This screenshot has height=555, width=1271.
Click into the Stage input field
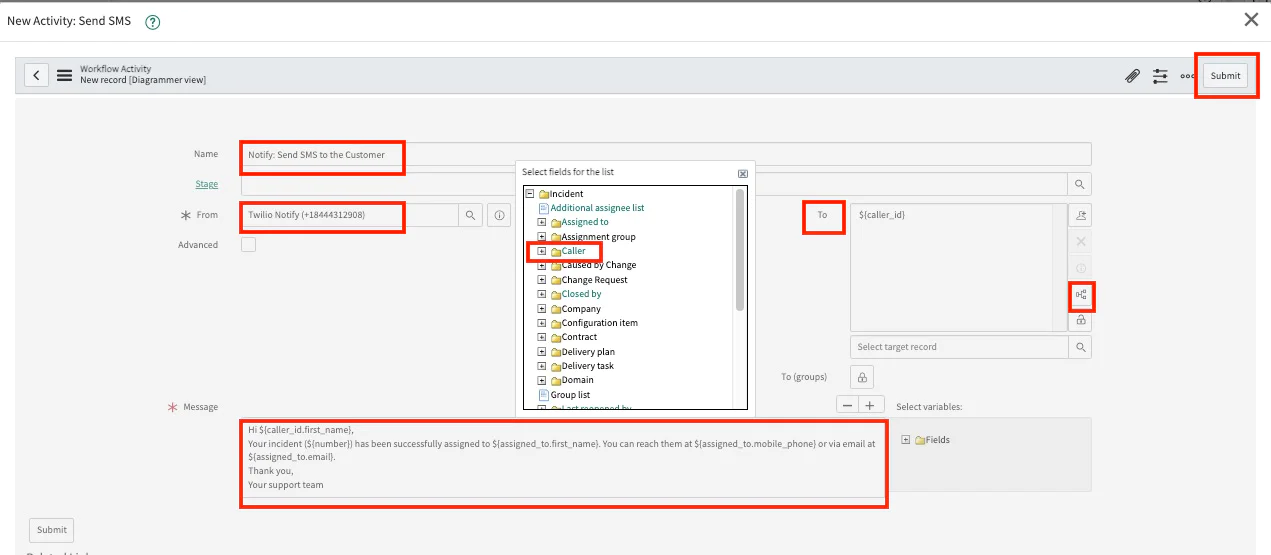tap(654, 184)
